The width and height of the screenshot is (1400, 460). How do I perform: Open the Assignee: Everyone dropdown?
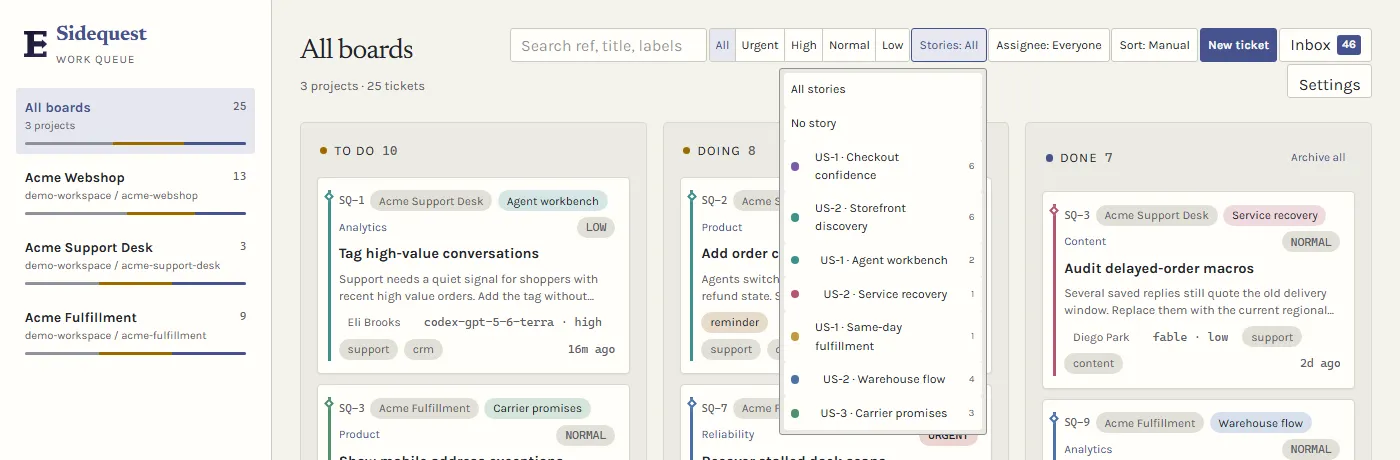(x=1049, y=45)
